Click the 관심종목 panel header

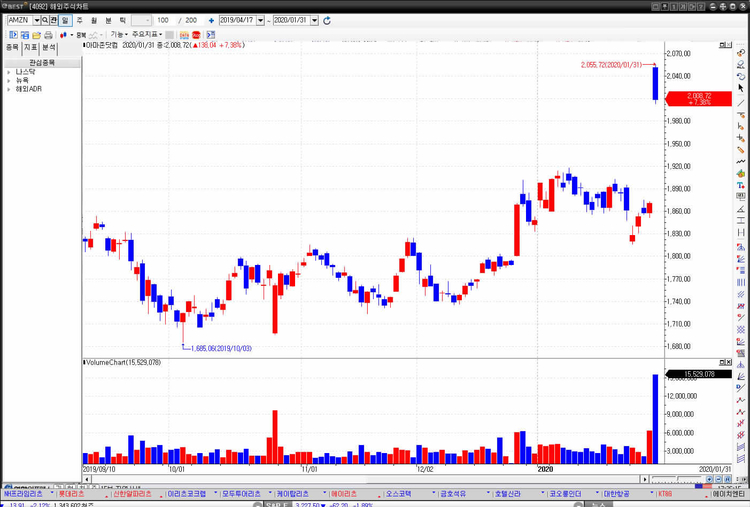point(42,63)
